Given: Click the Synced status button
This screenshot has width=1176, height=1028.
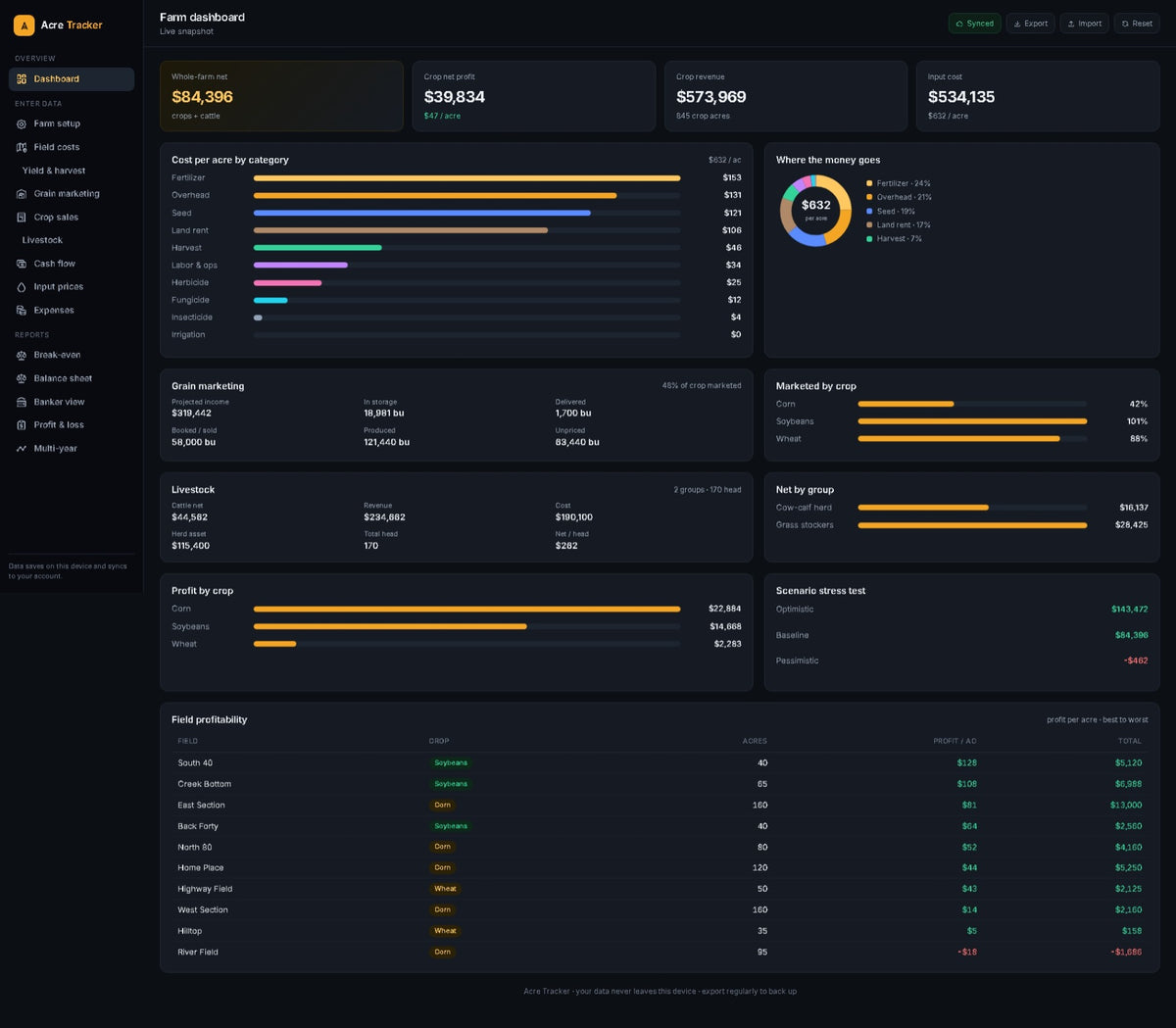Looking at the screenshot, I should pyautogui.click(x=974, y=24).
